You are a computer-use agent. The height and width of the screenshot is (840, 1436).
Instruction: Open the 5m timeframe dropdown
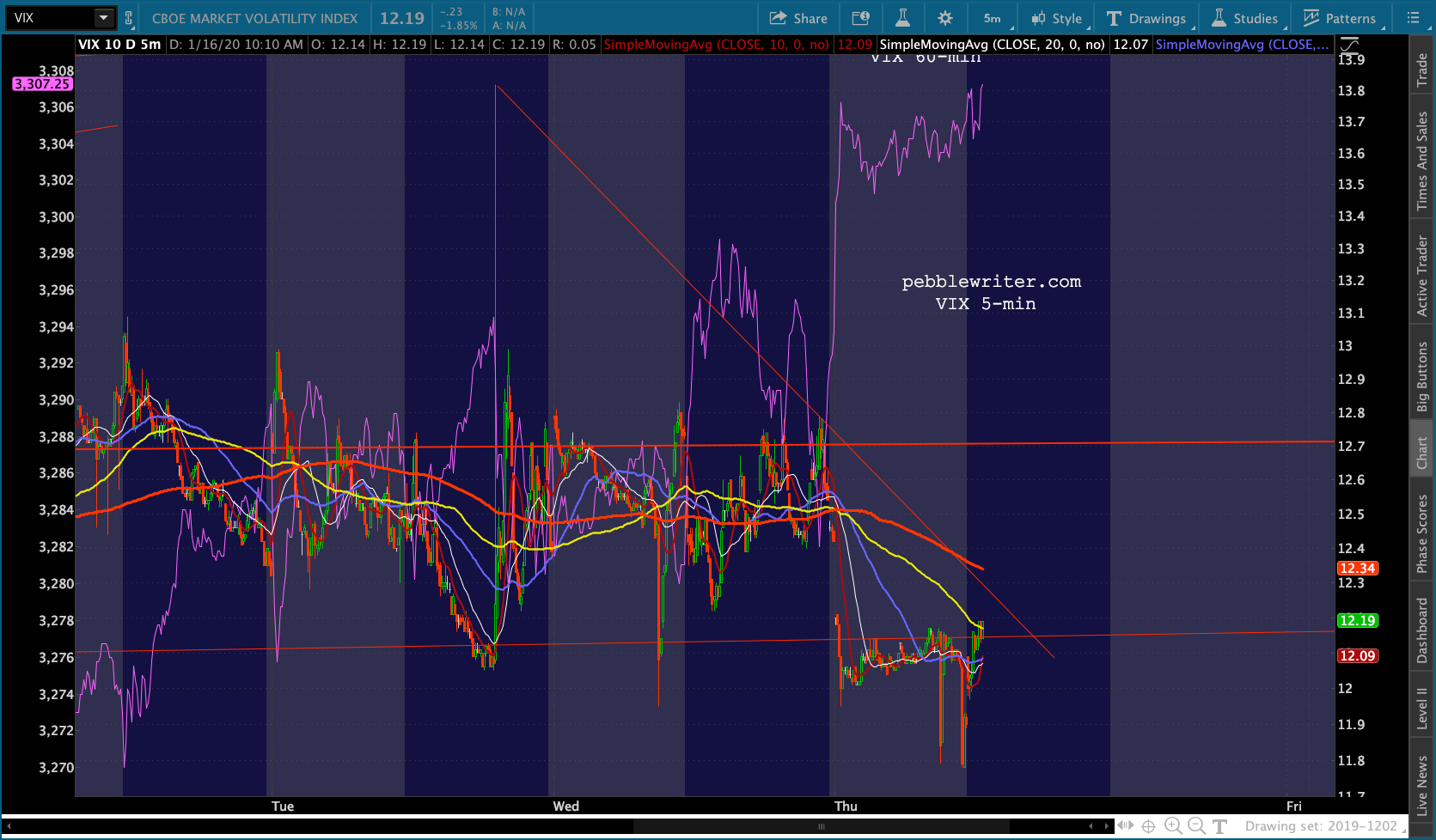coord(995,18)
